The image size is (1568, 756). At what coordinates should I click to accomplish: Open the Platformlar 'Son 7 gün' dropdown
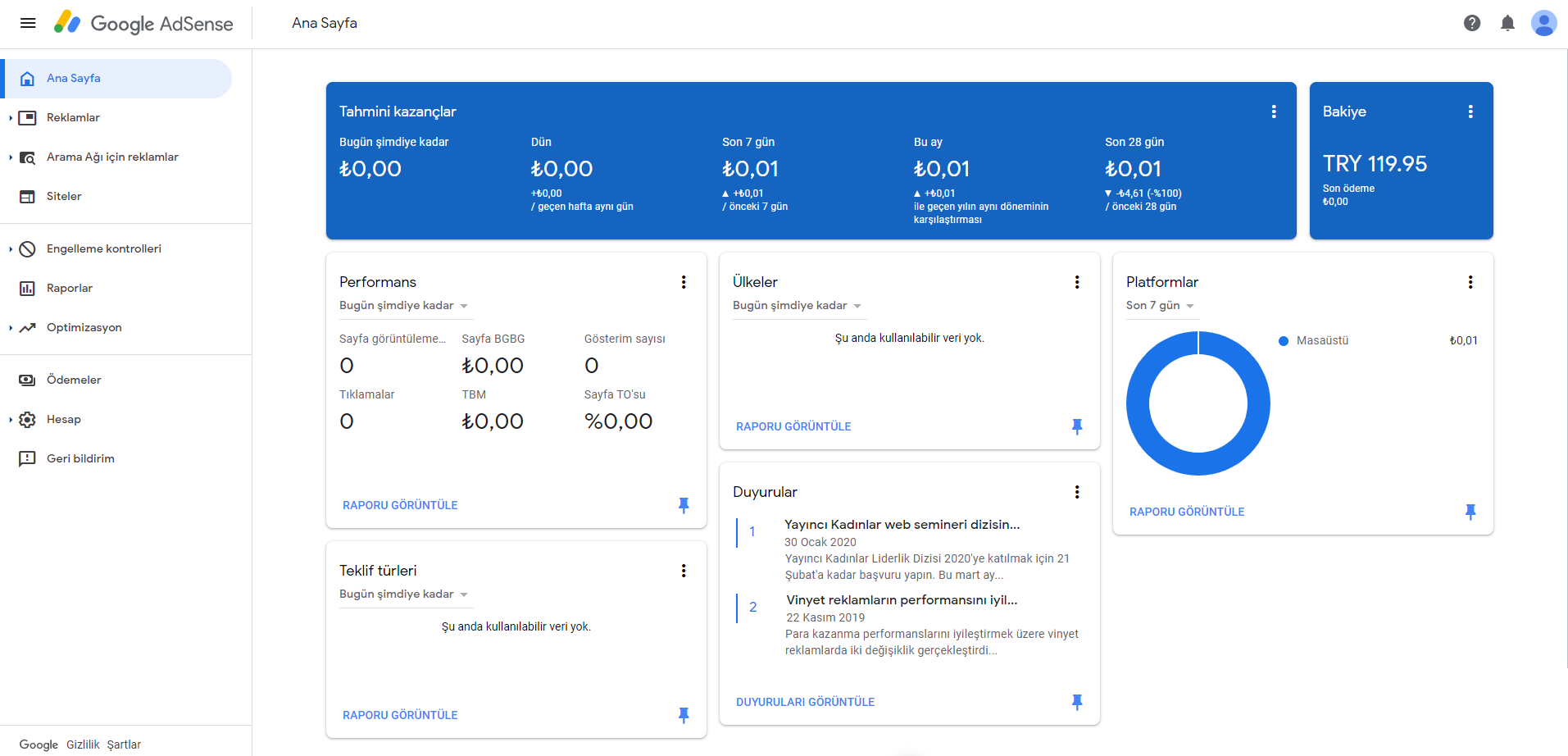click(x=1159, y=306)
